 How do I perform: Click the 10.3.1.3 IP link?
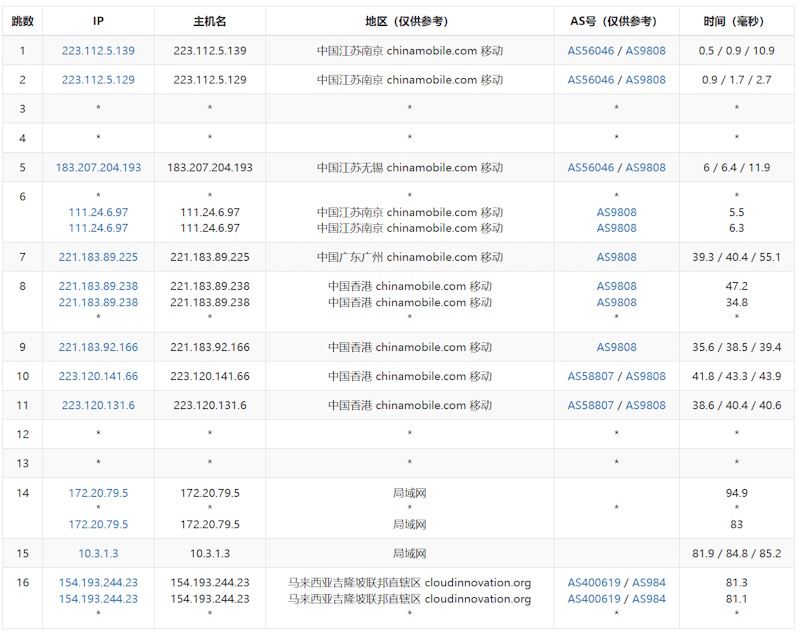pyautogui.click(x=98, y=553)
